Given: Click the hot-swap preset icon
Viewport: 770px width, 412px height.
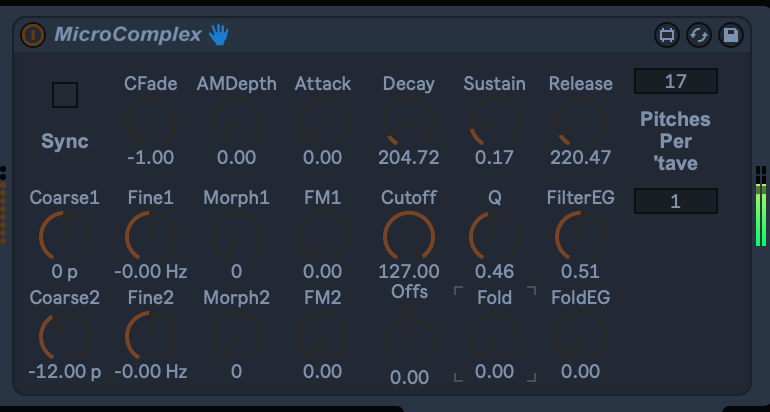Looking at the screenshot, I should coord(699,36).
